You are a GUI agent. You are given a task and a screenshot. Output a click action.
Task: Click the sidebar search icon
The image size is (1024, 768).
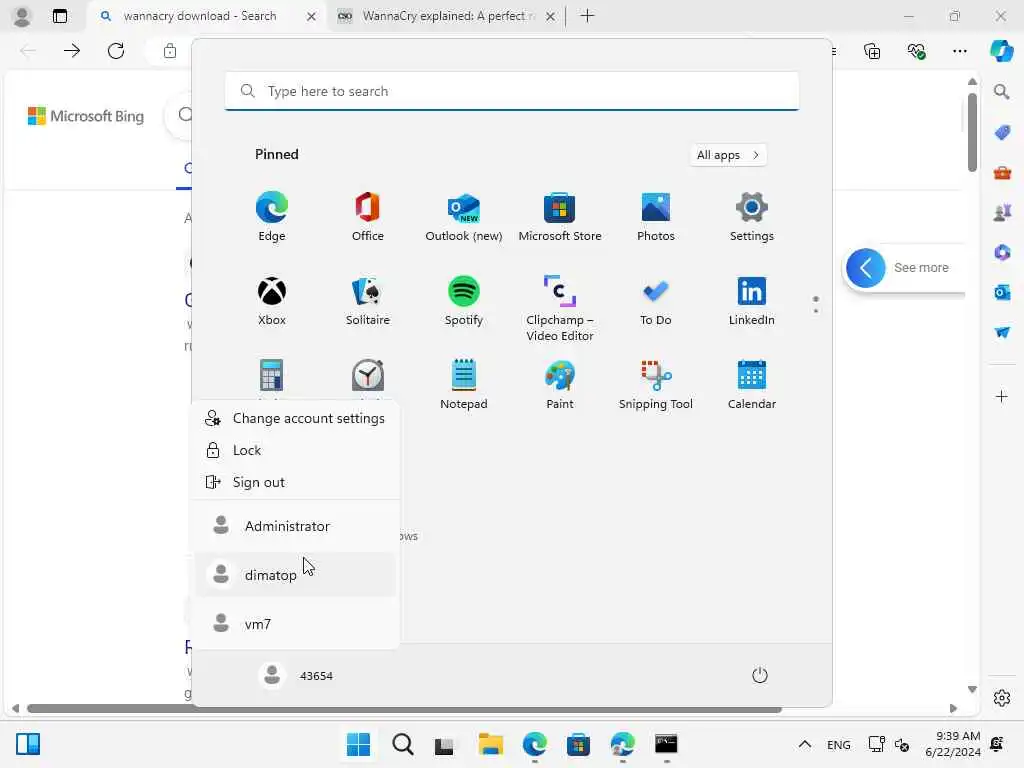point(1002,91)
